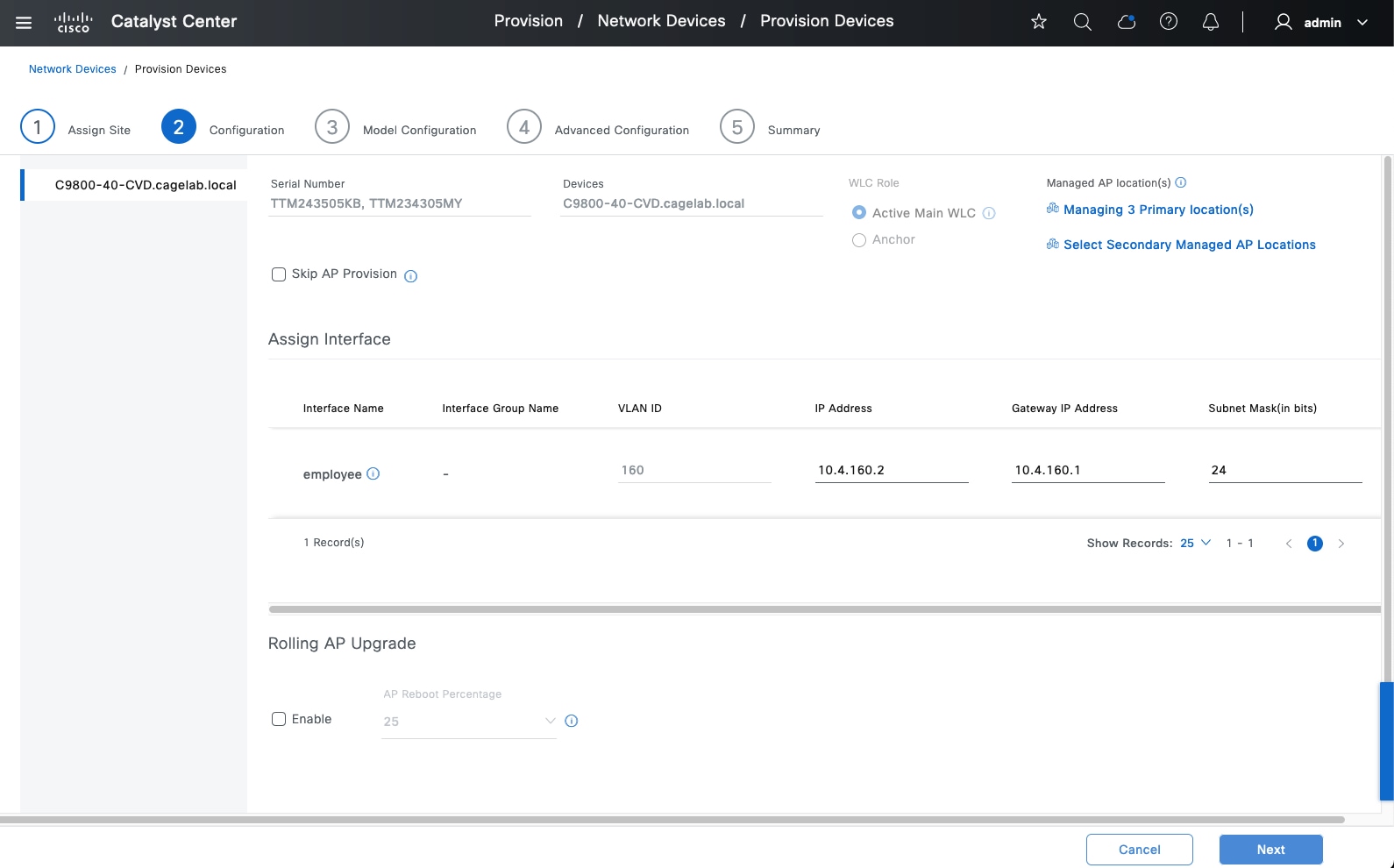Open the hamburger navigation menu
The image size is (1394, 868).
[x=24, y=23]
